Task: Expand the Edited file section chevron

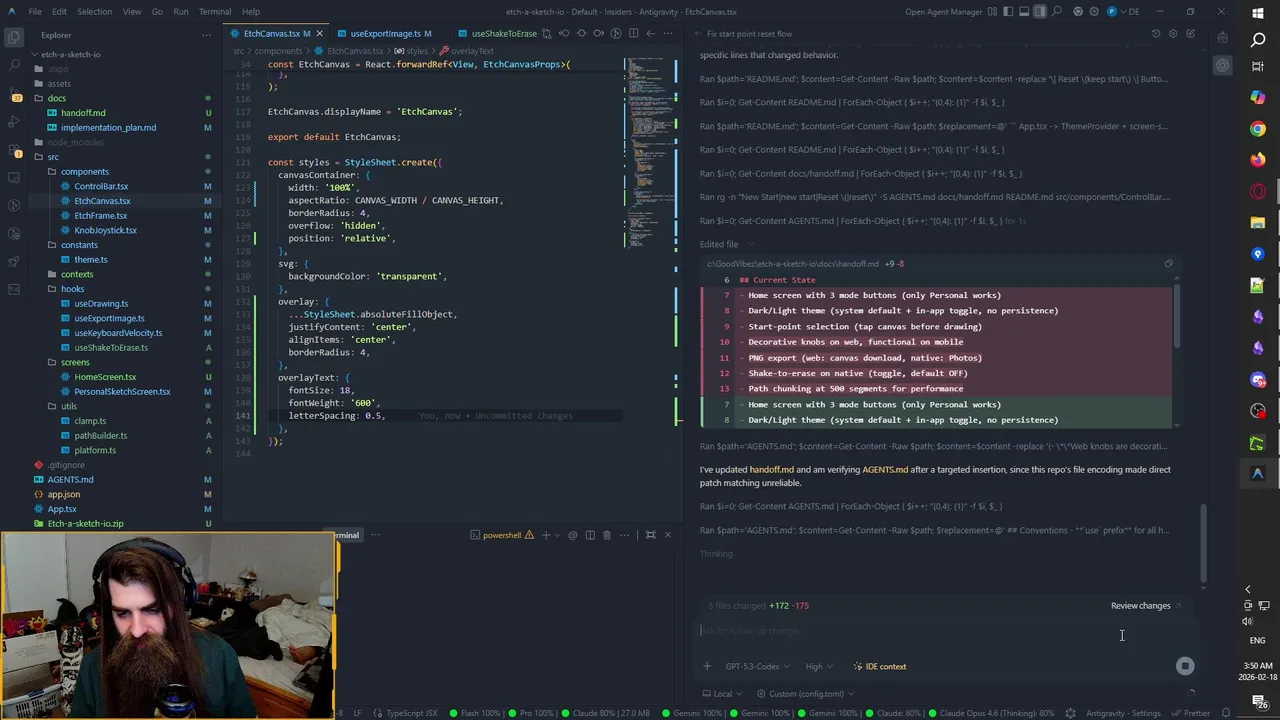Action: 750,245
